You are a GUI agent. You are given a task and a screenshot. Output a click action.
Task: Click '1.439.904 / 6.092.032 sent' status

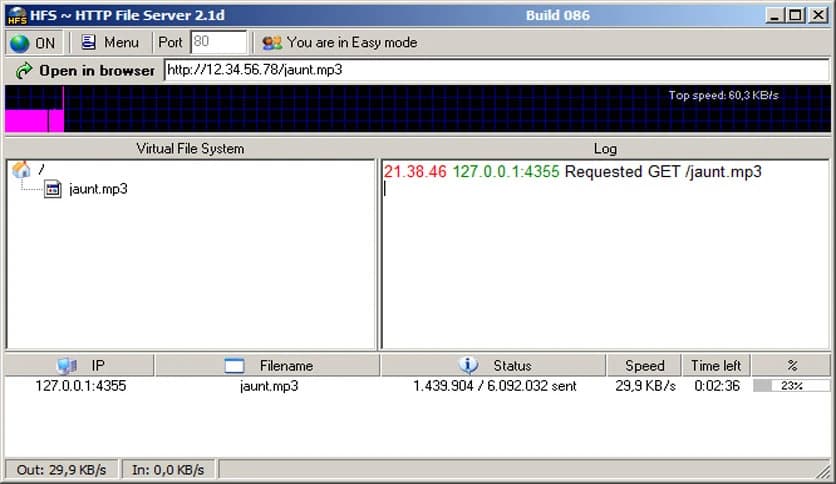coord(495,386)
